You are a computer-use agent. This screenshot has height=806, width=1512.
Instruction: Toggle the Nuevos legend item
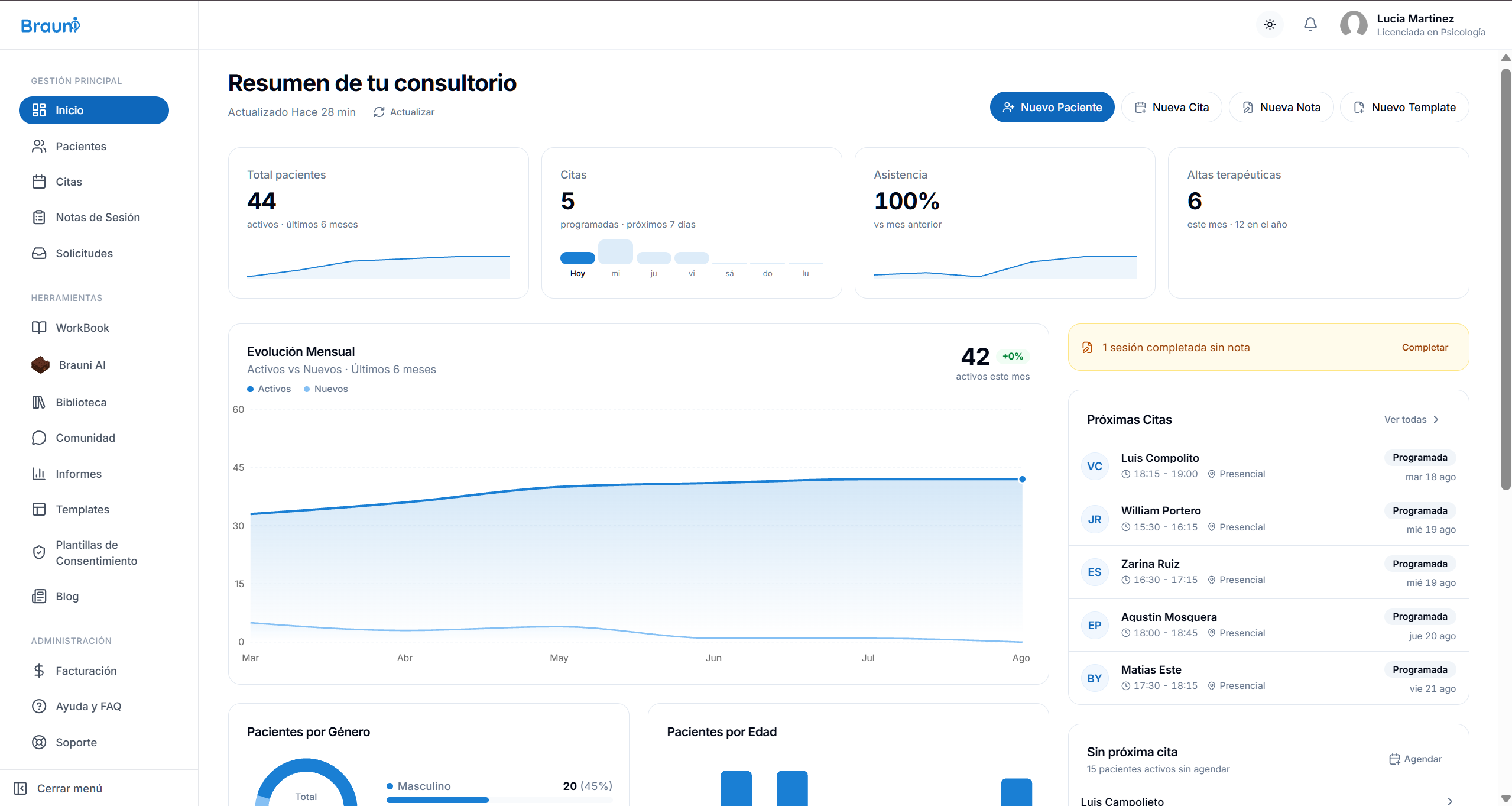tap(326, 389)
